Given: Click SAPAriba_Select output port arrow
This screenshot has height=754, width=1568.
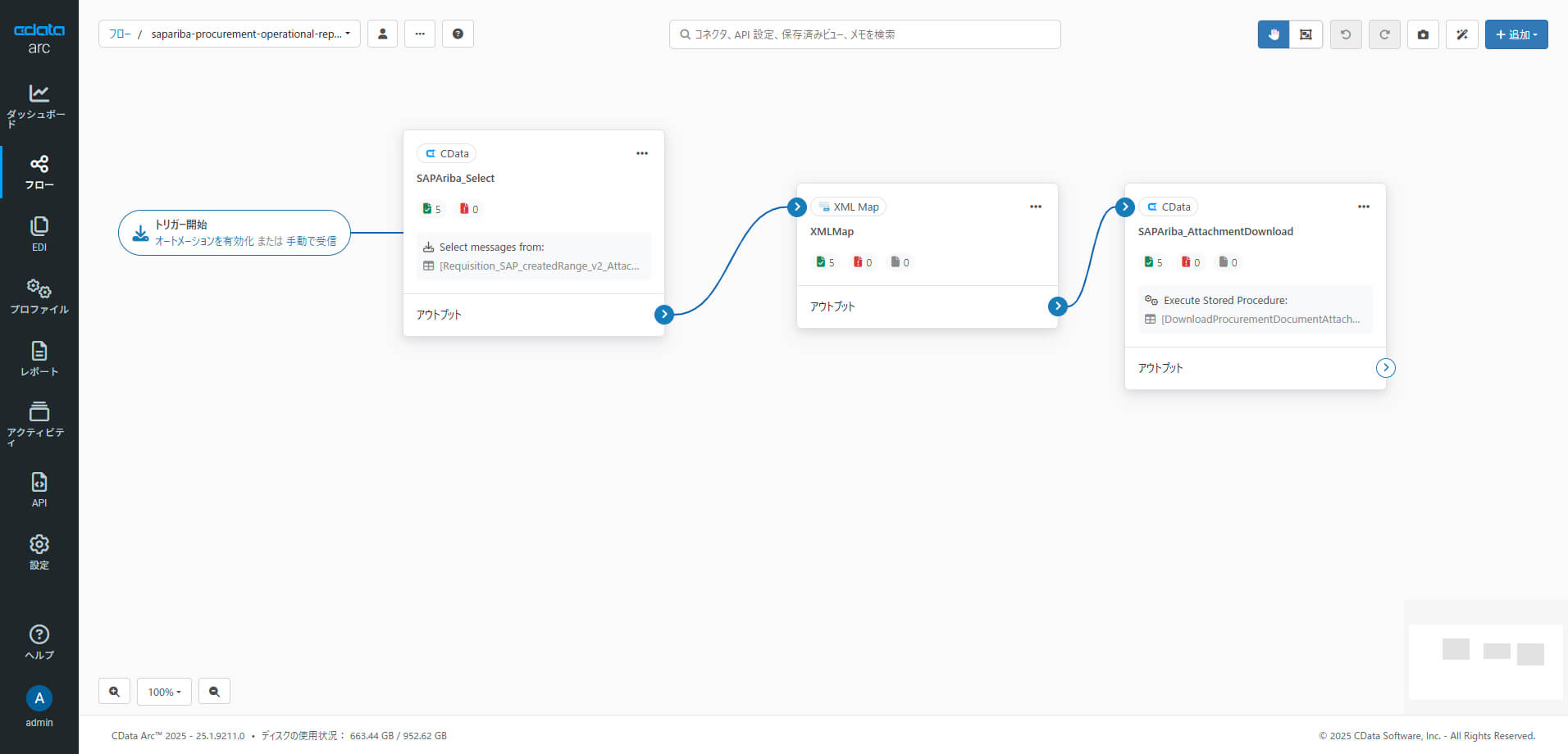Looking at the screenshot, I should click(x=664, y=314).
